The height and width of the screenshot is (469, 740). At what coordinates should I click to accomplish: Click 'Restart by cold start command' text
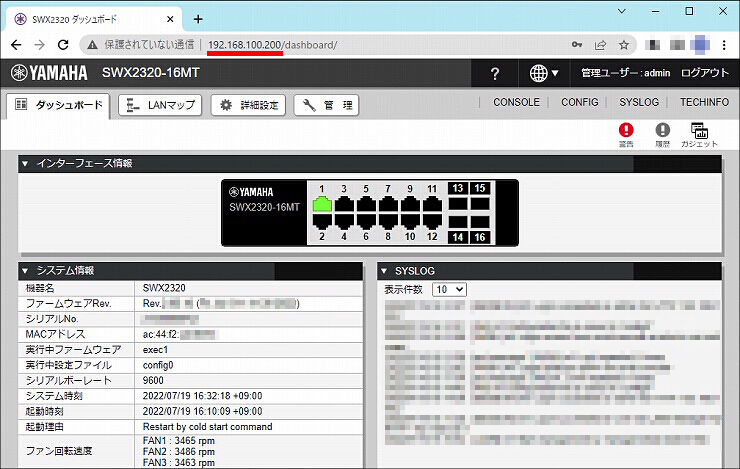click(x=207, y=427)
